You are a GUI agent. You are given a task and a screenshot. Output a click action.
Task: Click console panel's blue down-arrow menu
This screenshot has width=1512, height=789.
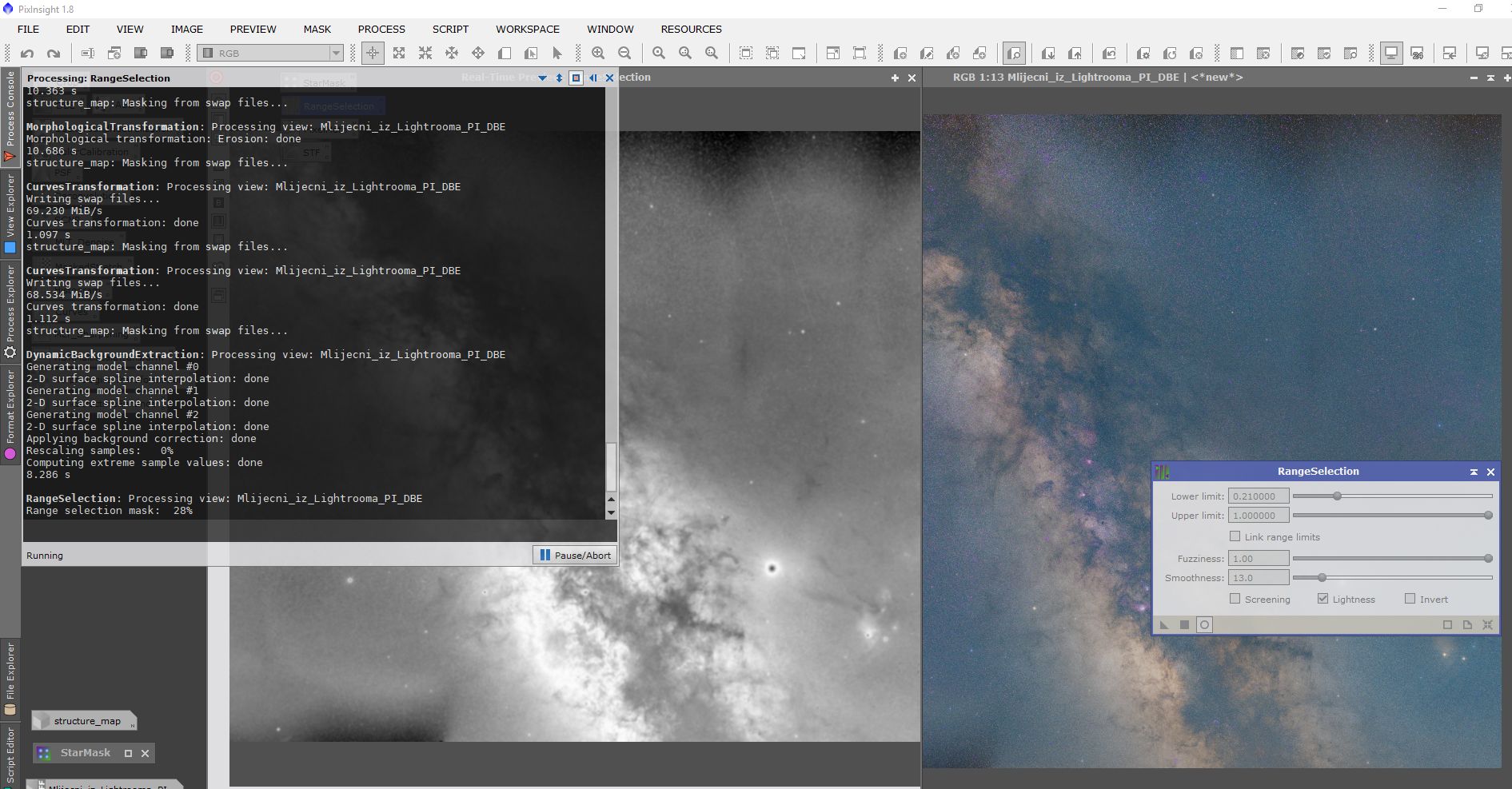[x=543, y=78]
